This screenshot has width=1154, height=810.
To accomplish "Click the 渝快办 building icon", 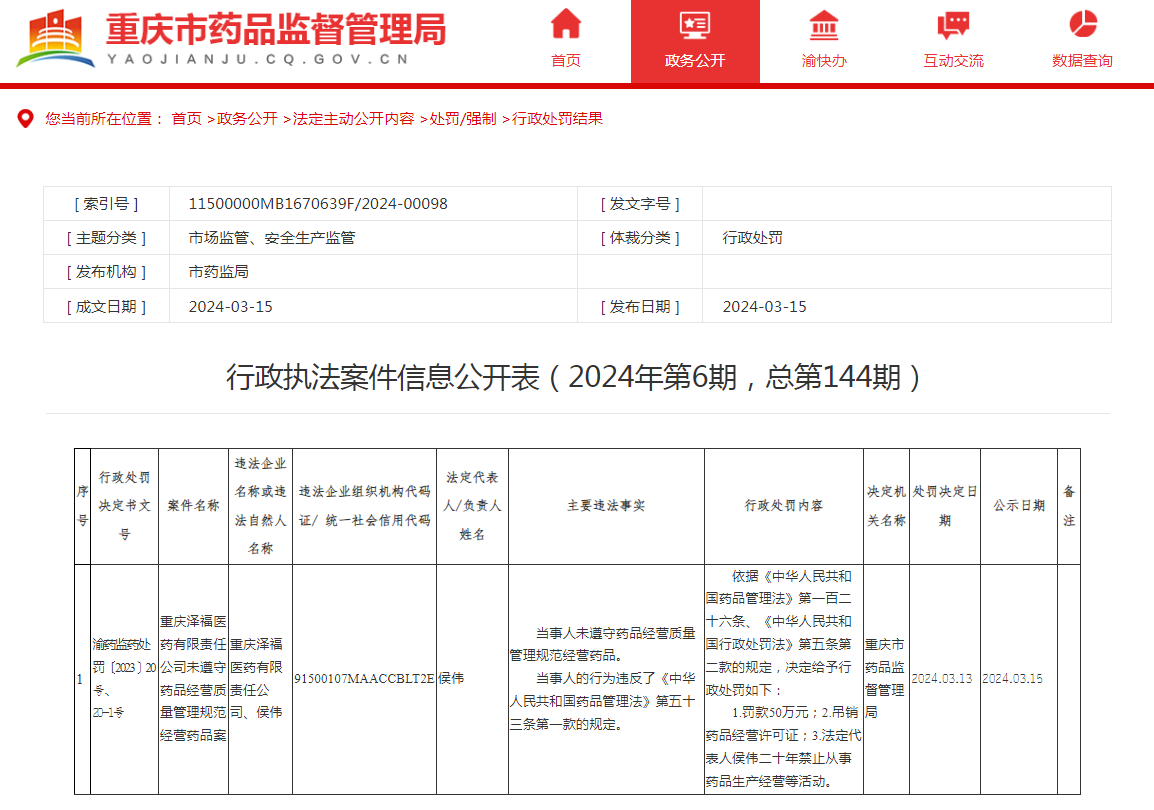I will coord(824,25).
